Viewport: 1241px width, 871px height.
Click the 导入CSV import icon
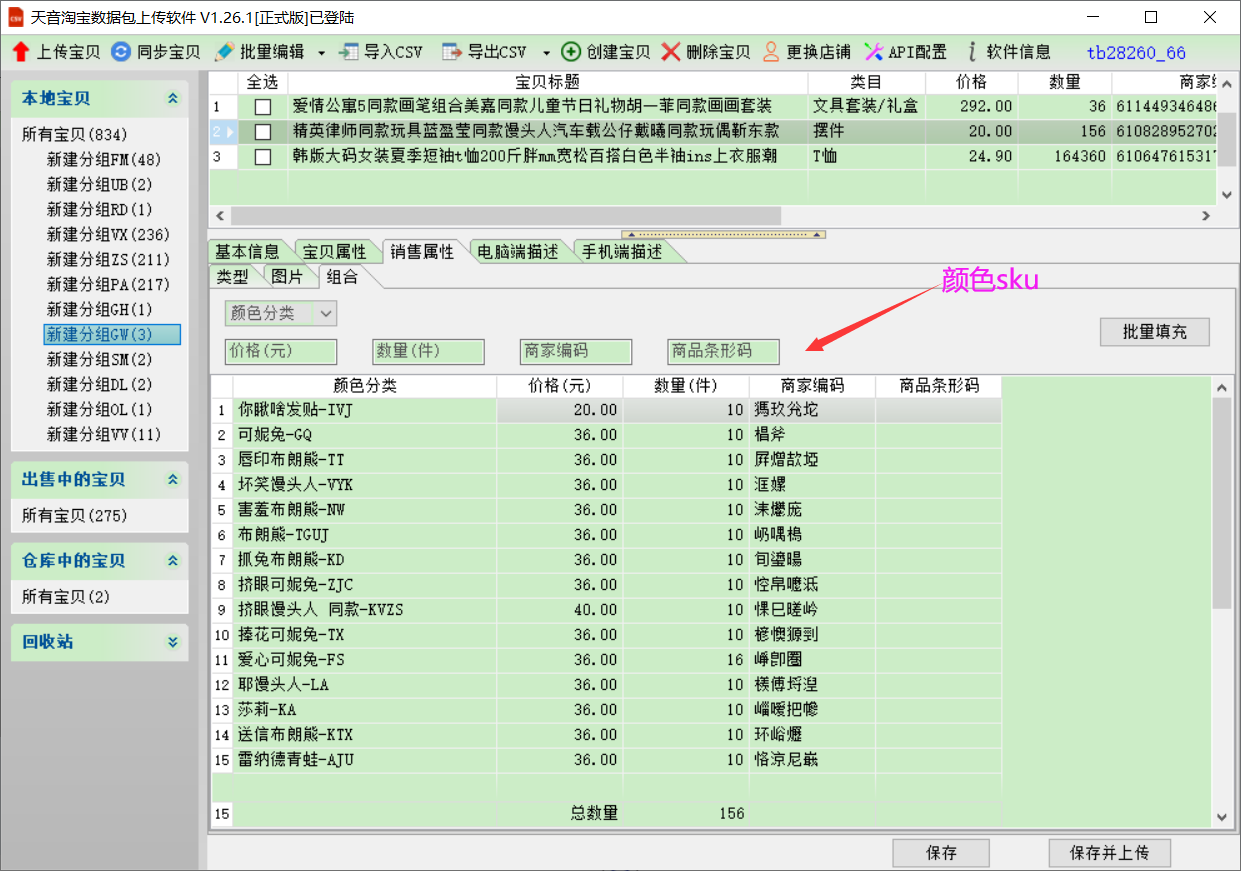pos(349,52)
